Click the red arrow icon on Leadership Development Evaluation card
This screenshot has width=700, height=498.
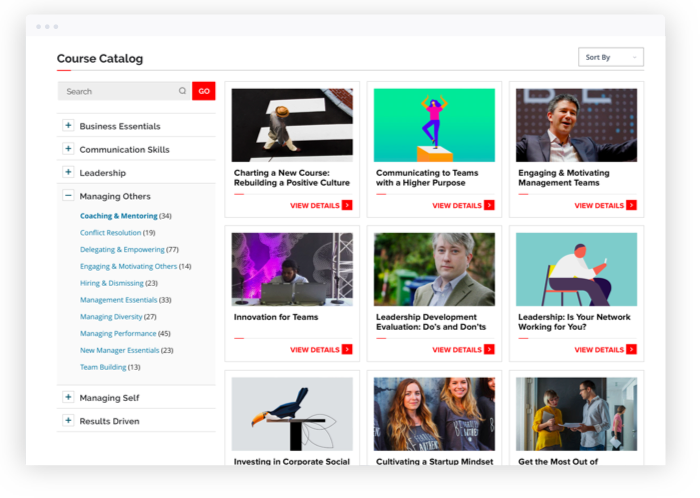[489, 349]
